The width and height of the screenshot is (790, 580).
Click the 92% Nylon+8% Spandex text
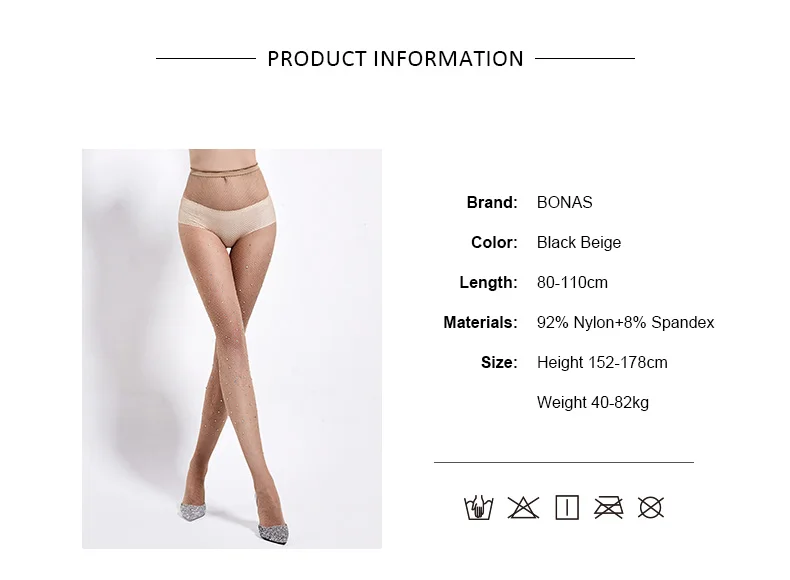(x=625, y=323)
